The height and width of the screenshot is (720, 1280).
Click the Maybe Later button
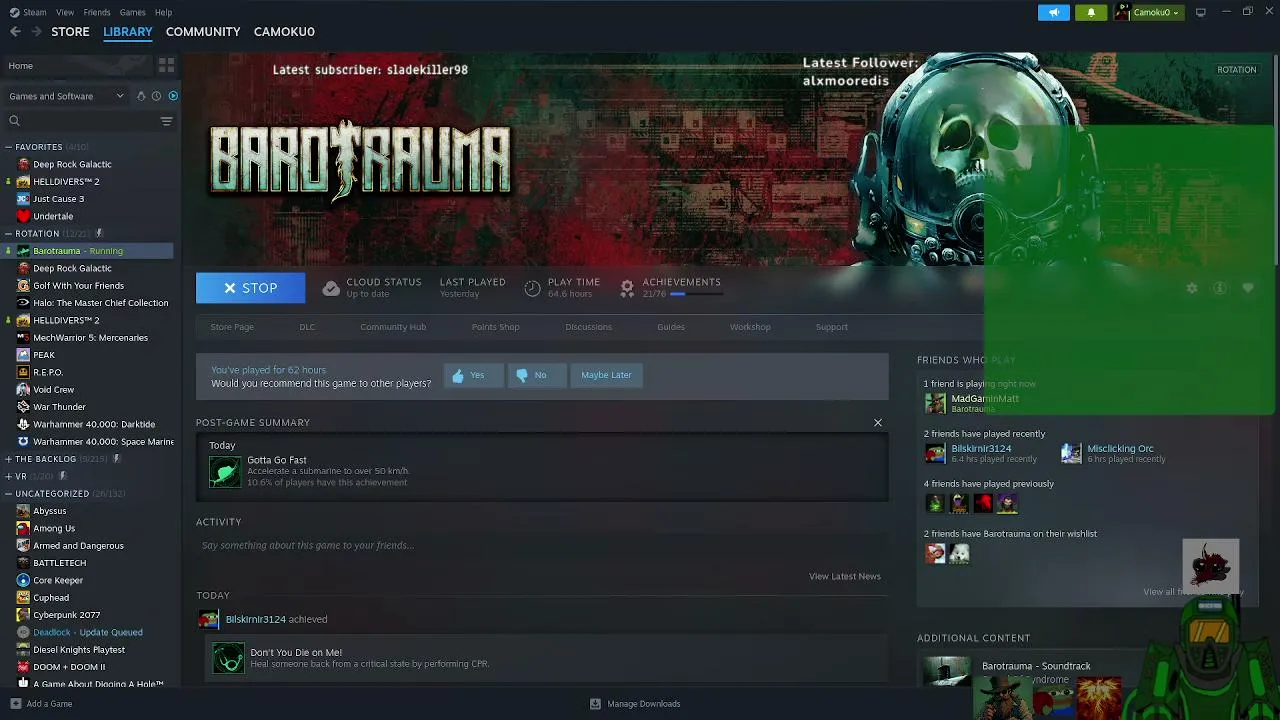pos(606,375)
